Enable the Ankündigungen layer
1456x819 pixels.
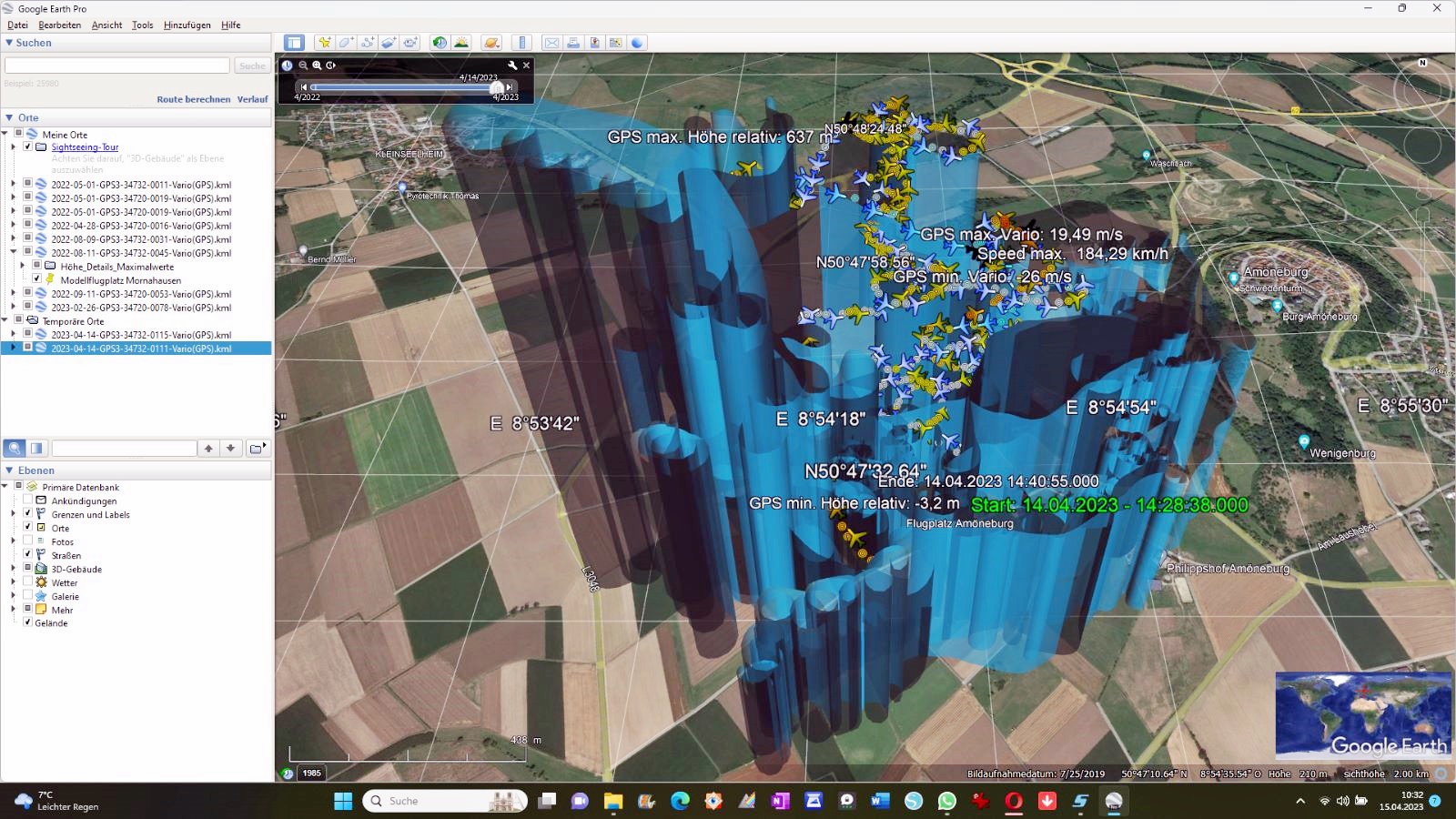(x=27, y=500)
